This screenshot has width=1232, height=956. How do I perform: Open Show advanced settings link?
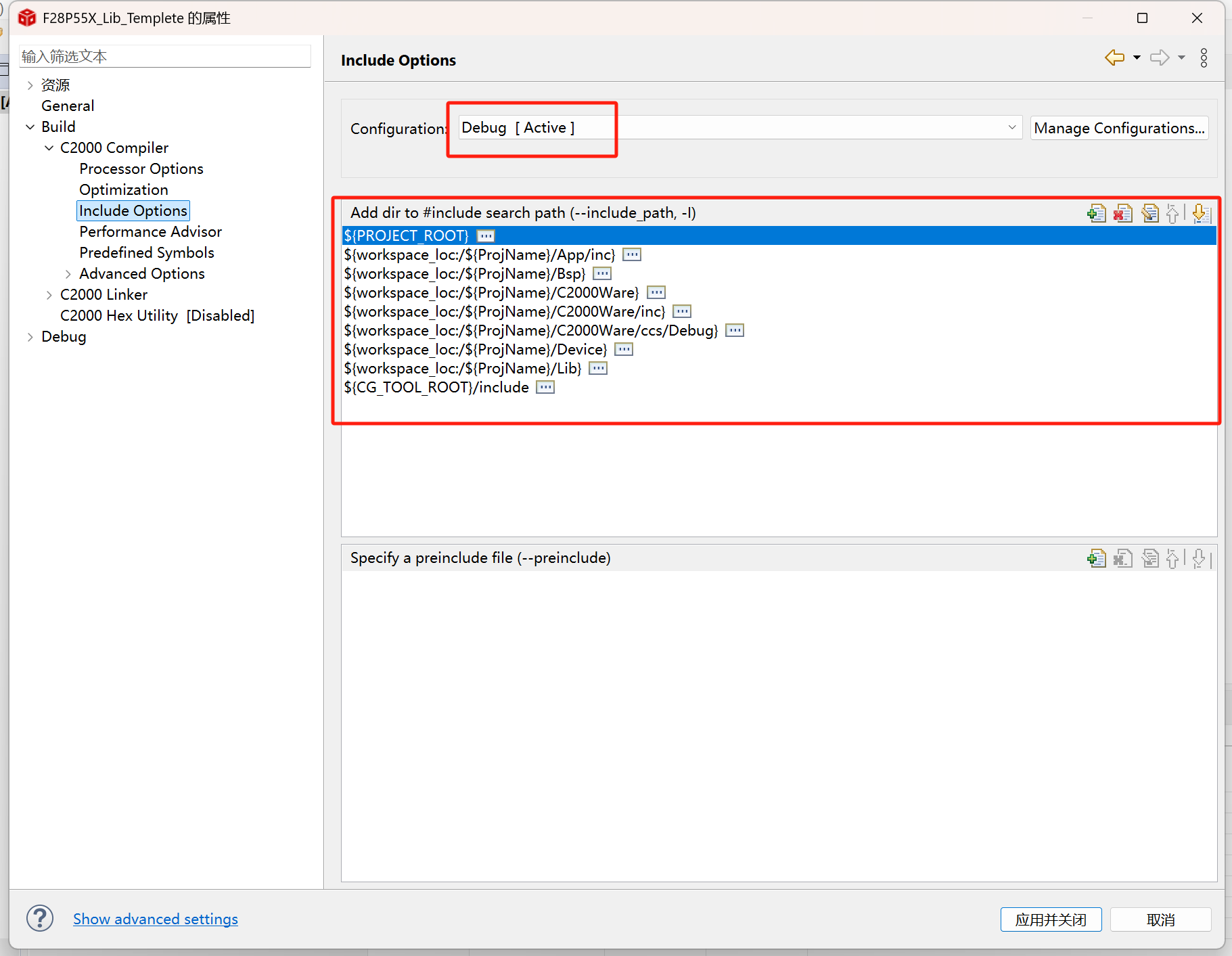[x=156, y=919]
